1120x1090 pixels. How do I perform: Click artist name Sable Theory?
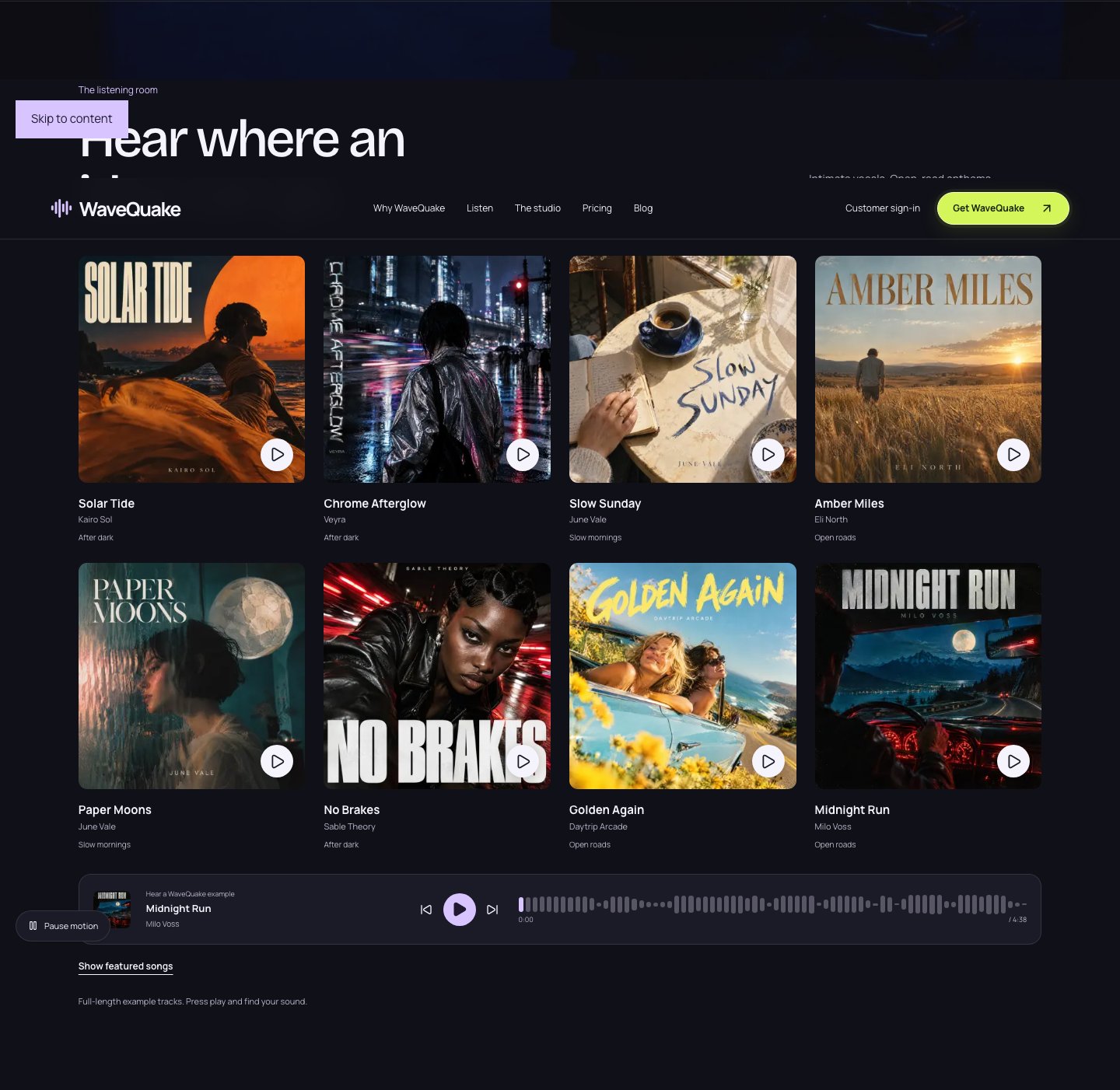point(349,827)
